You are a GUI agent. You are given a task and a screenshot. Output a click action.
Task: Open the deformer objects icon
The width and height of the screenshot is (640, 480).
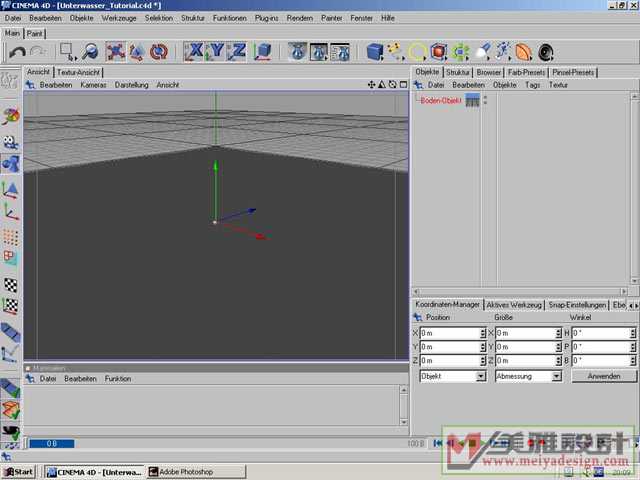coord(524,52)
